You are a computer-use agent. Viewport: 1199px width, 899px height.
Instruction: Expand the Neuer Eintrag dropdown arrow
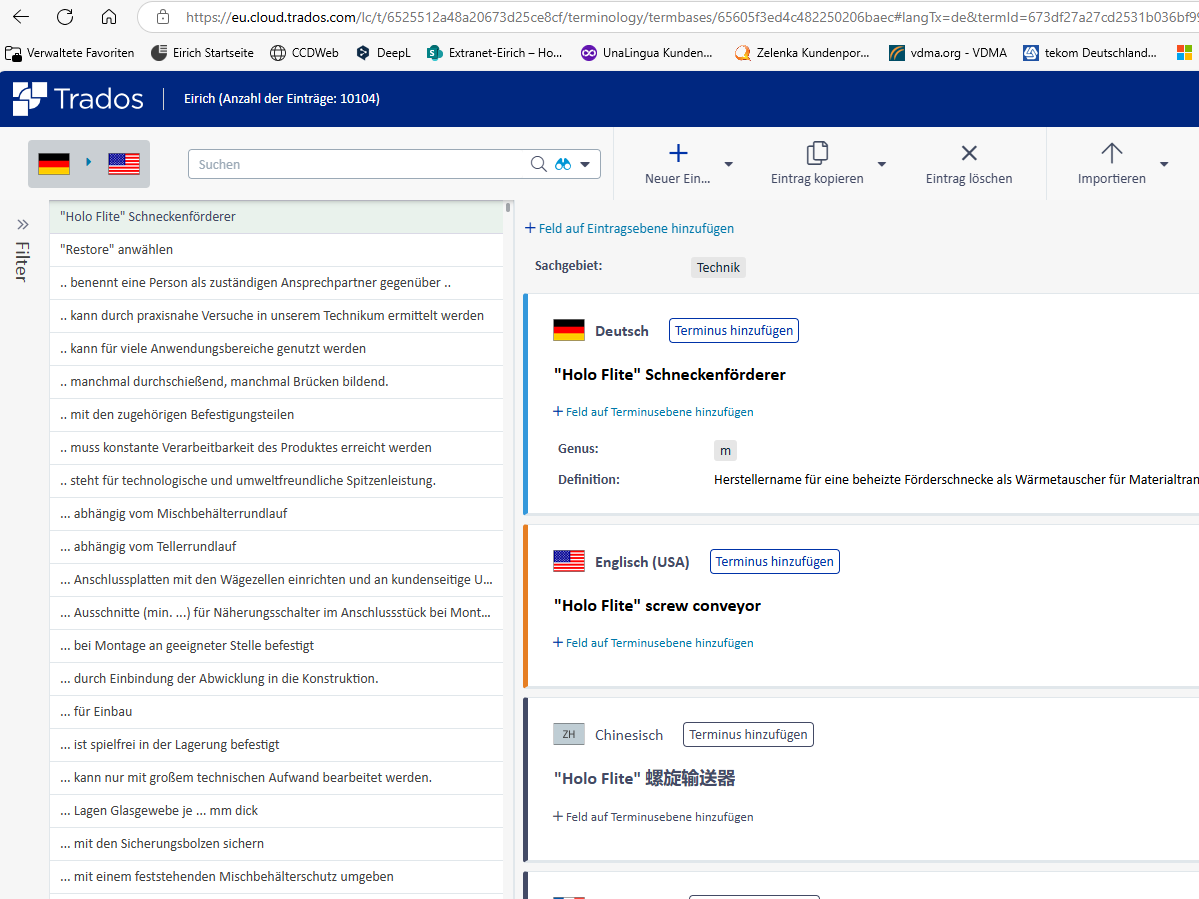[x=728, y=164]
